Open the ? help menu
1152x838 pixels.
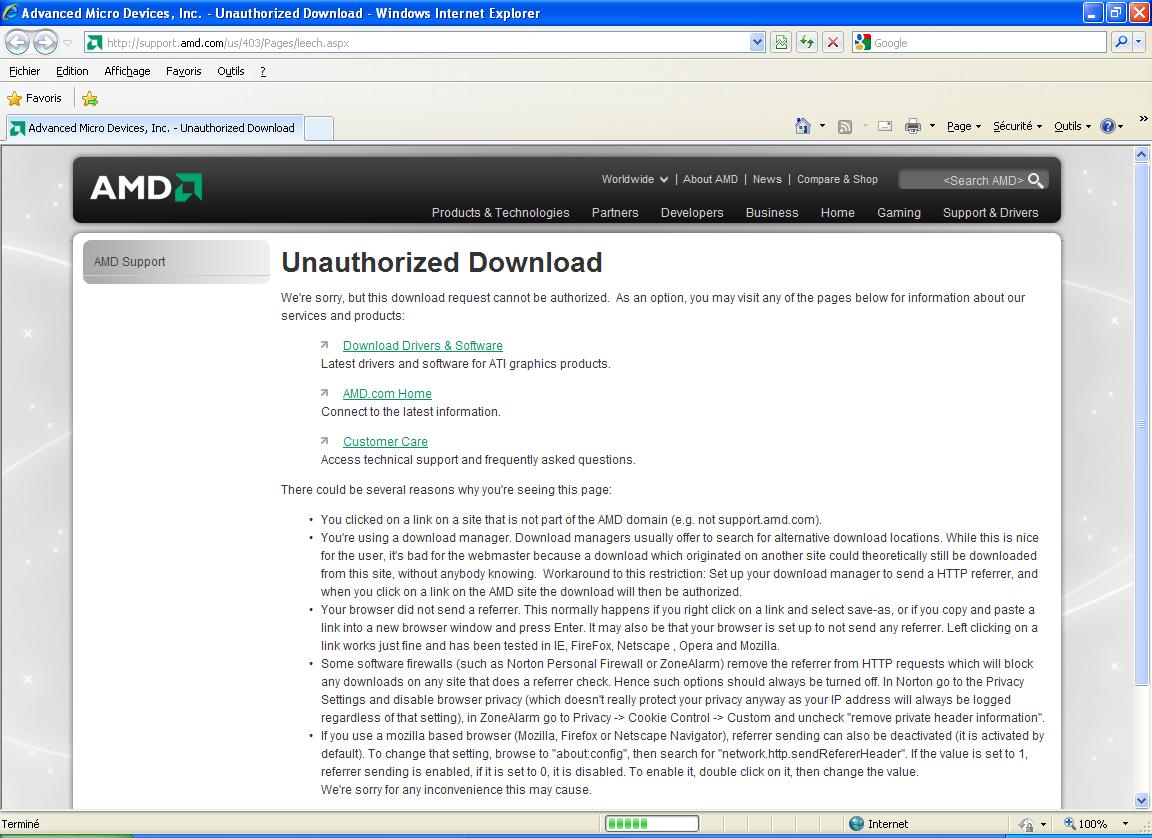coord(263,71)
